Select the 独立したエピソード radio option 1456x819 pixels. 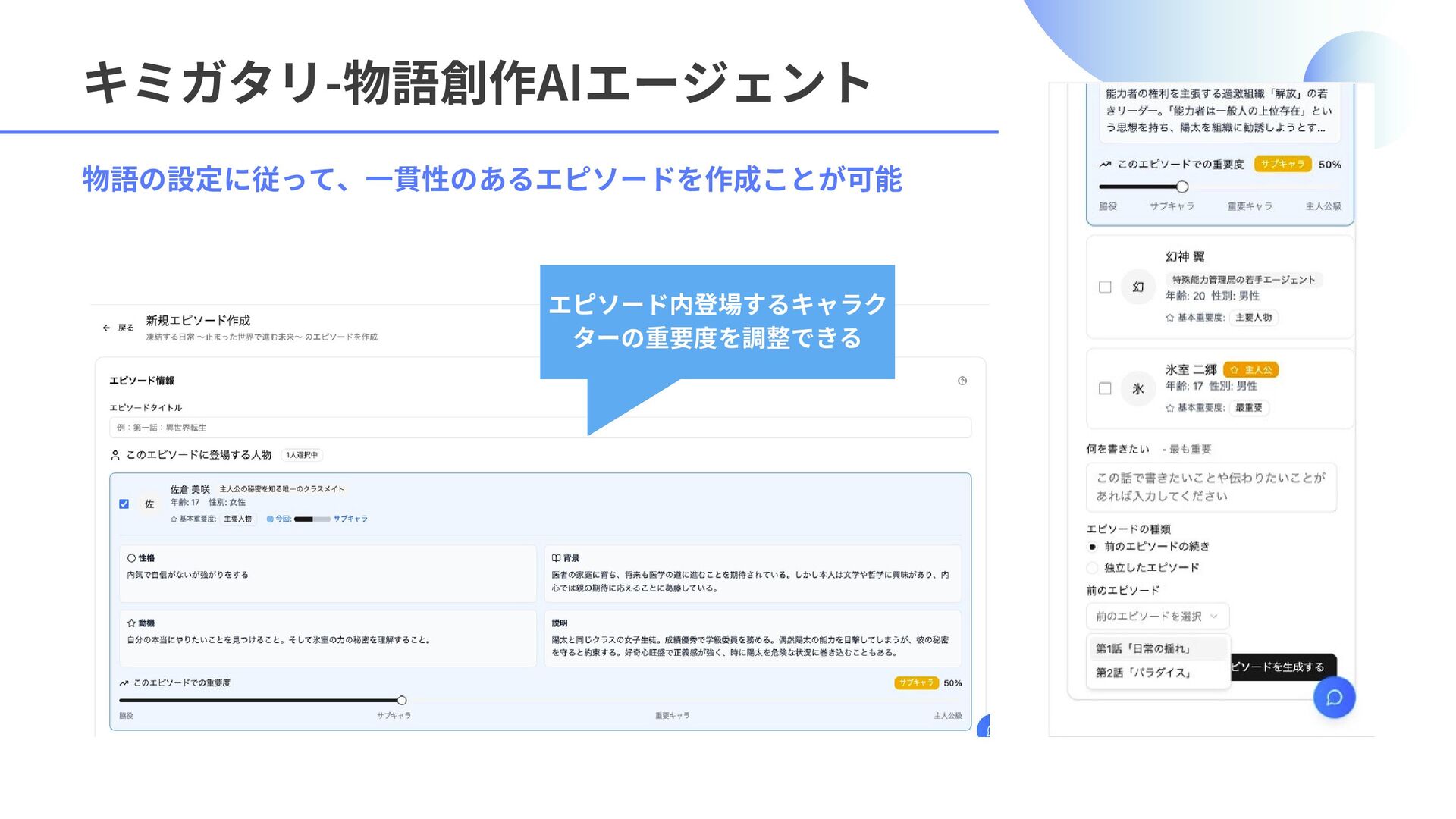point(1092,567)
